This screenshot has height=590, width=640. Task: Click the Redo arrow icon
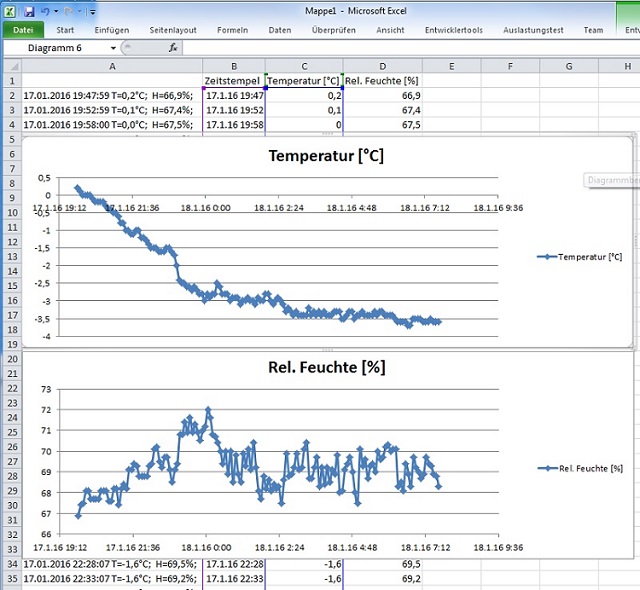coord(68,11)
